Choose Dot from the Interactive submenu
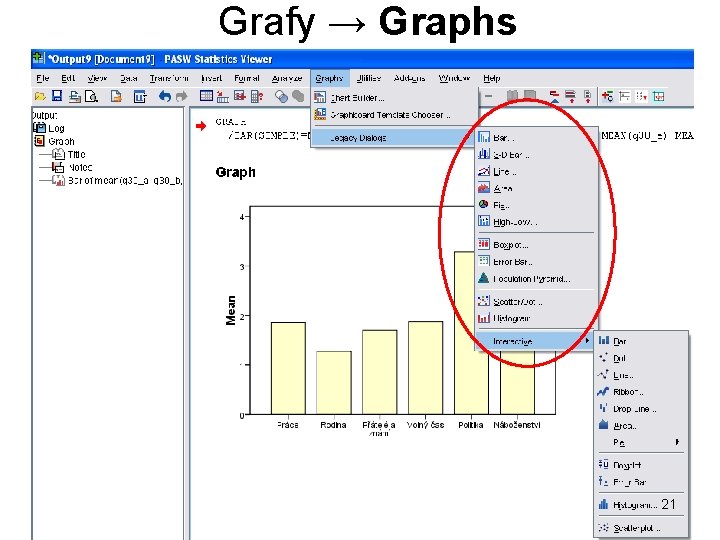Screen dimensions: 720x540 click(x=641, y=358)
